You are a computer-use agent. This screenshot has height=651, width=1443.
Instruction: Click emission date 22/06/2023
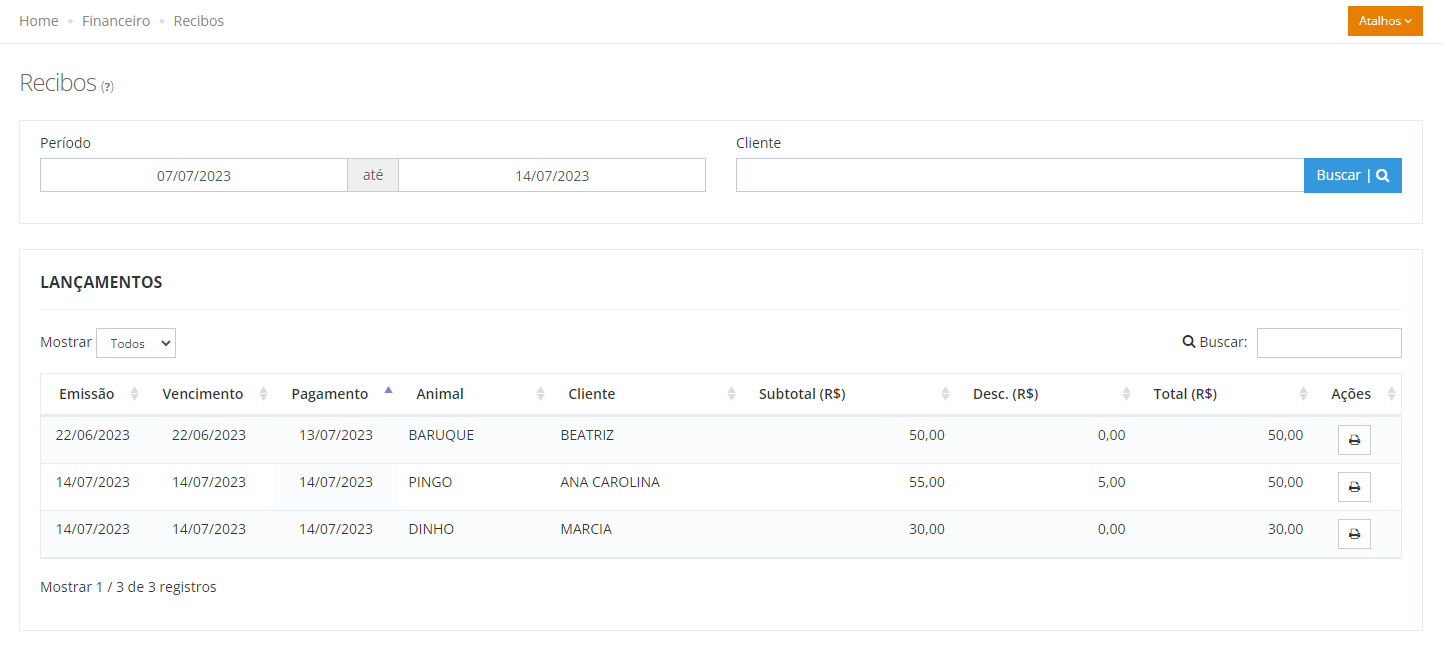pos(93,435)
